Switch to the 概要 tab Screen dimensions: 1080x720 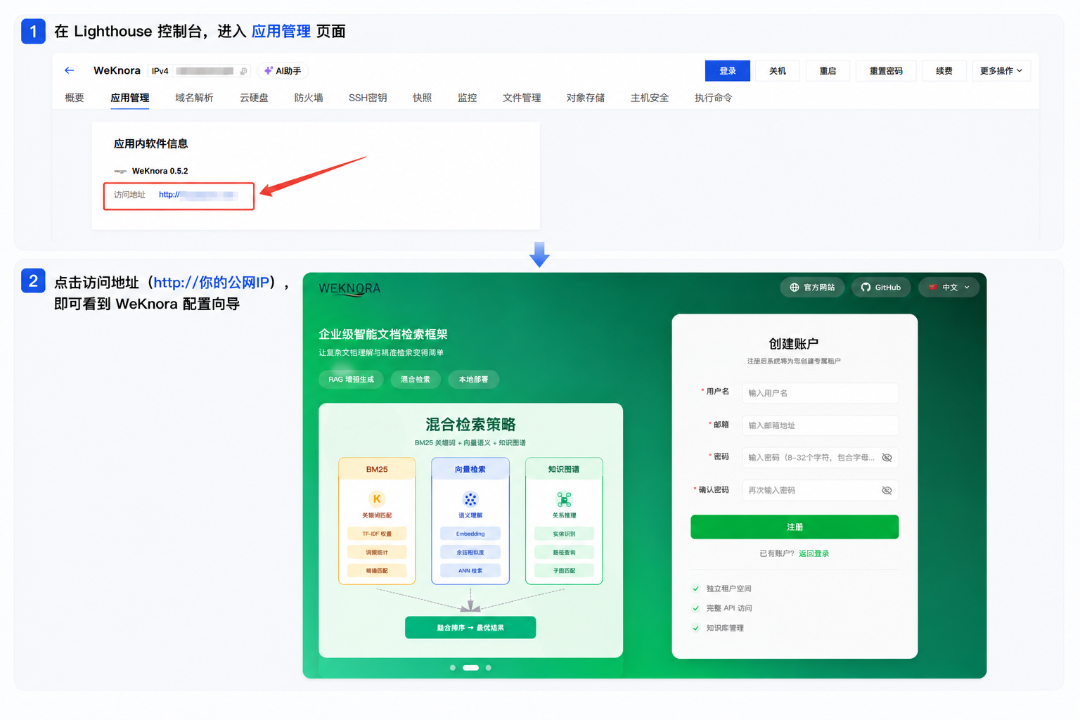(x=74, y=98)
